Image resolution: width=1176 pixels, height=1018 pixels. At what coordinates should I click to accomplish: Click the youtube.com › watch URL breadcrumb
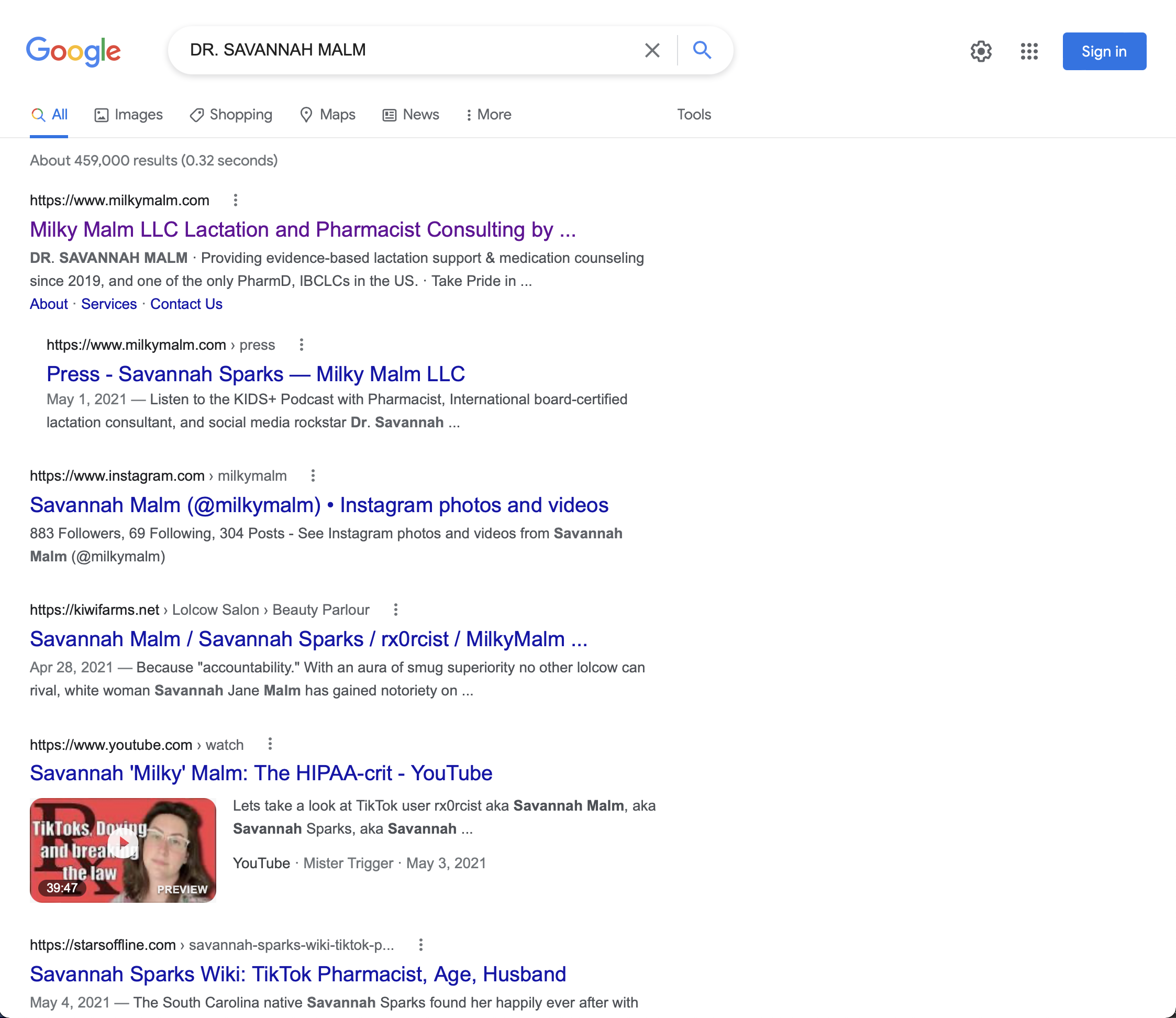pos(137,745)
